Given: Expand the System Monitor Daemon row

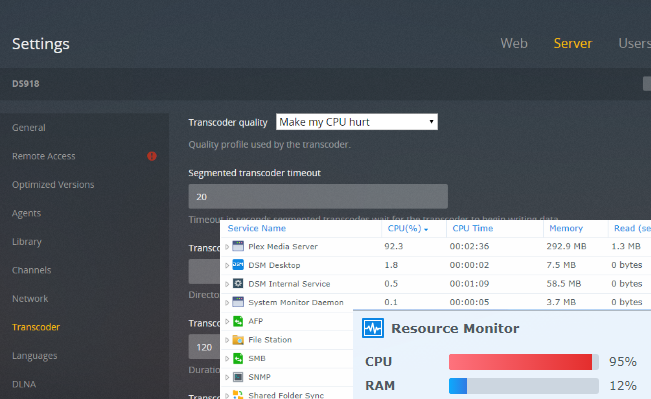Looking at the screenshot, I should (x=227, y=302).
